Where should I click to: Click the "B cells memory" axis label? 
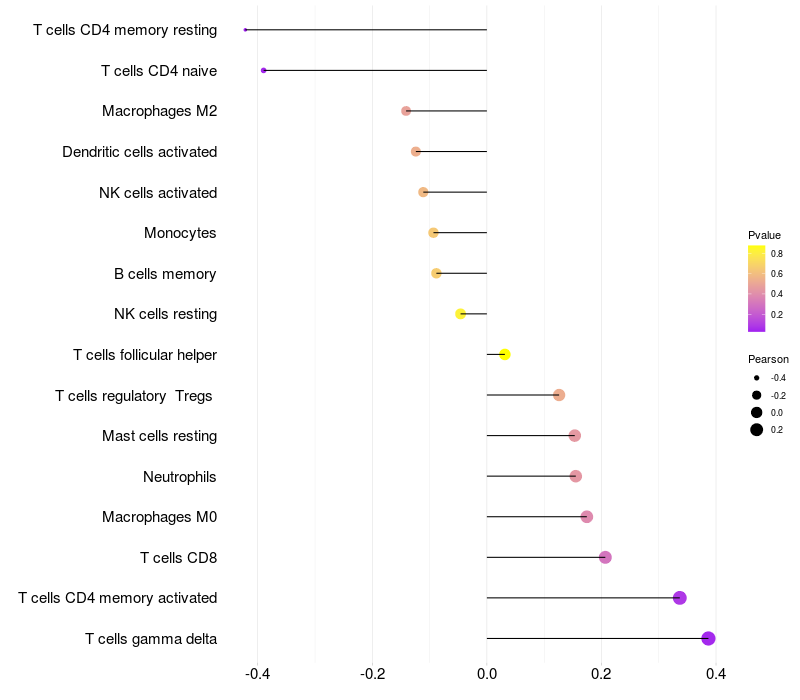[165, 273]
